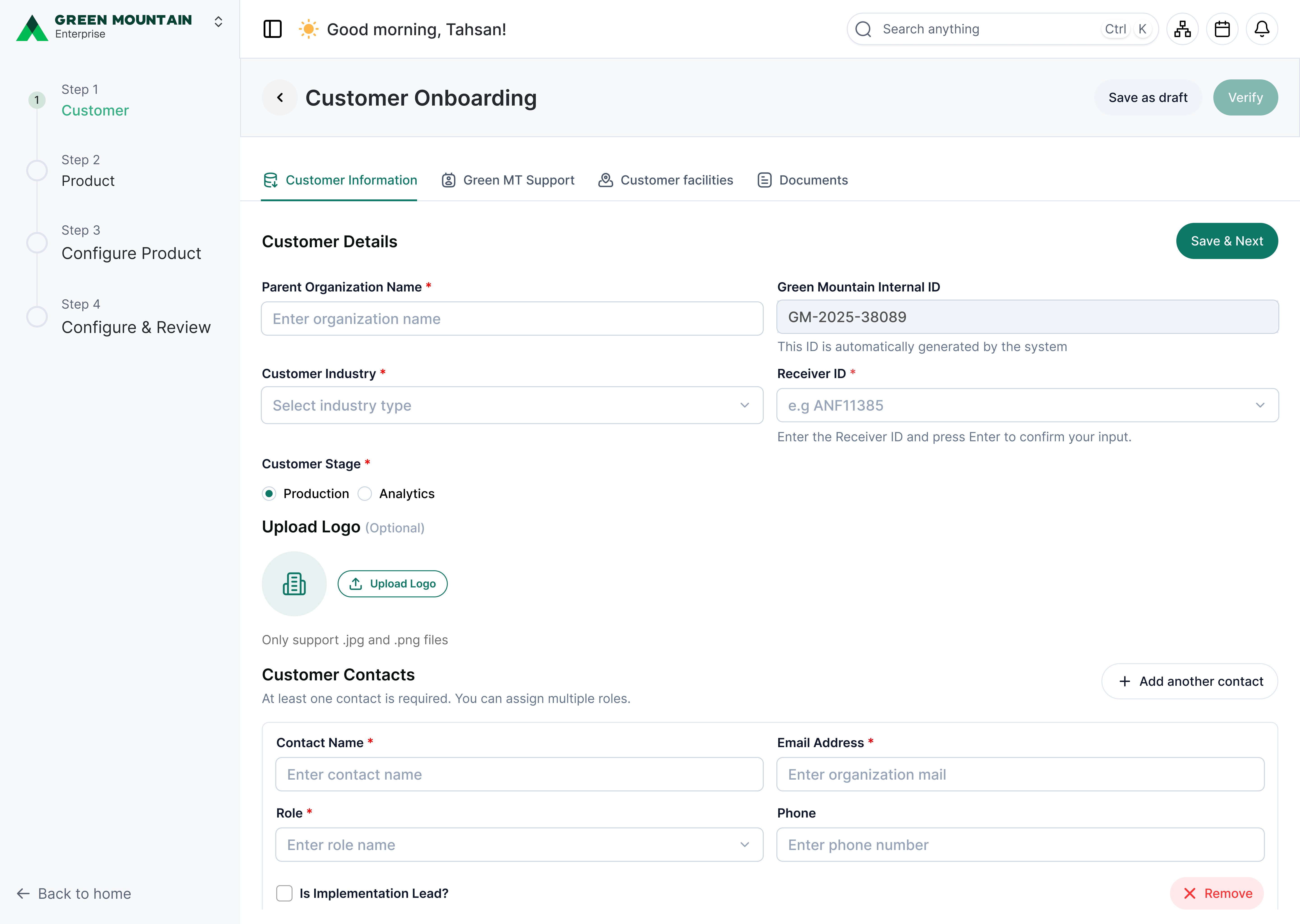This screenshot has width=1300, height=924.
Task: Click the search magnifier icon
Action: coord(864,29)
